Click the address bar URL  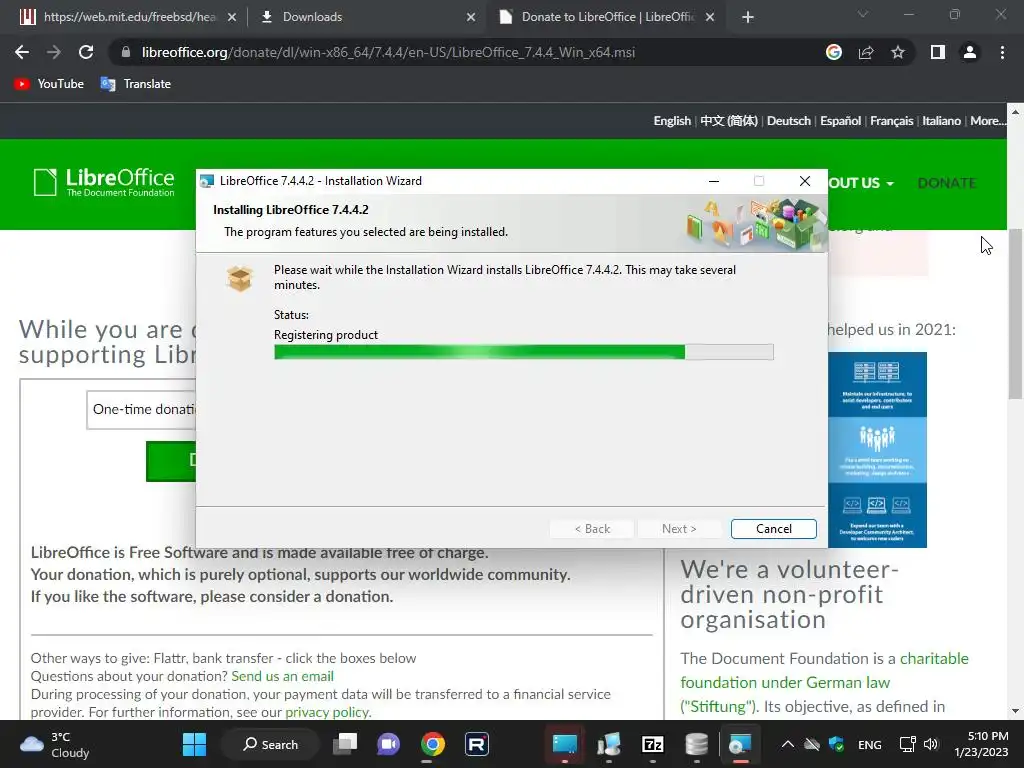click(x=388, y=52)
